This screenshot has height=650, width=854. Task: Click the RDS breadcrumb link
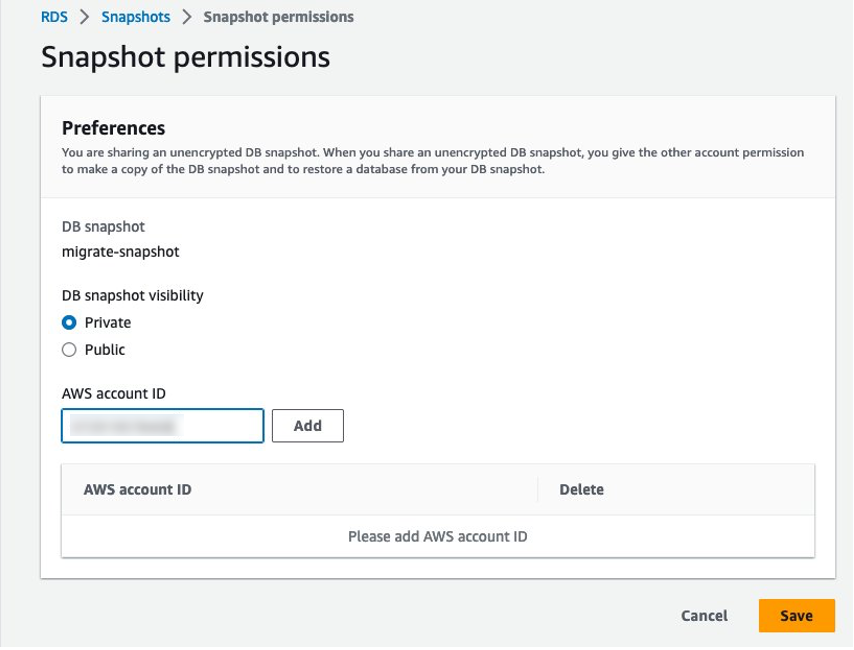(x=54, y=17)
